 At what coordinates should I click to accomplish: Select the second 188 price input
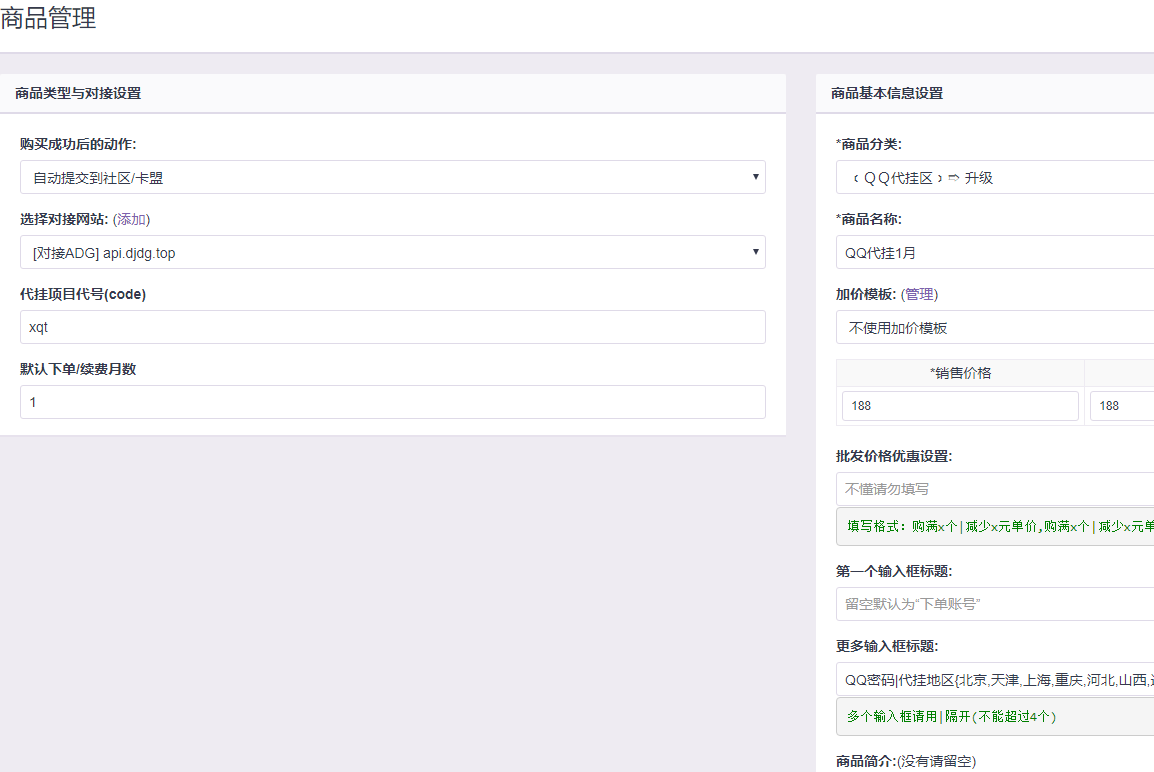pos(1121,406)
